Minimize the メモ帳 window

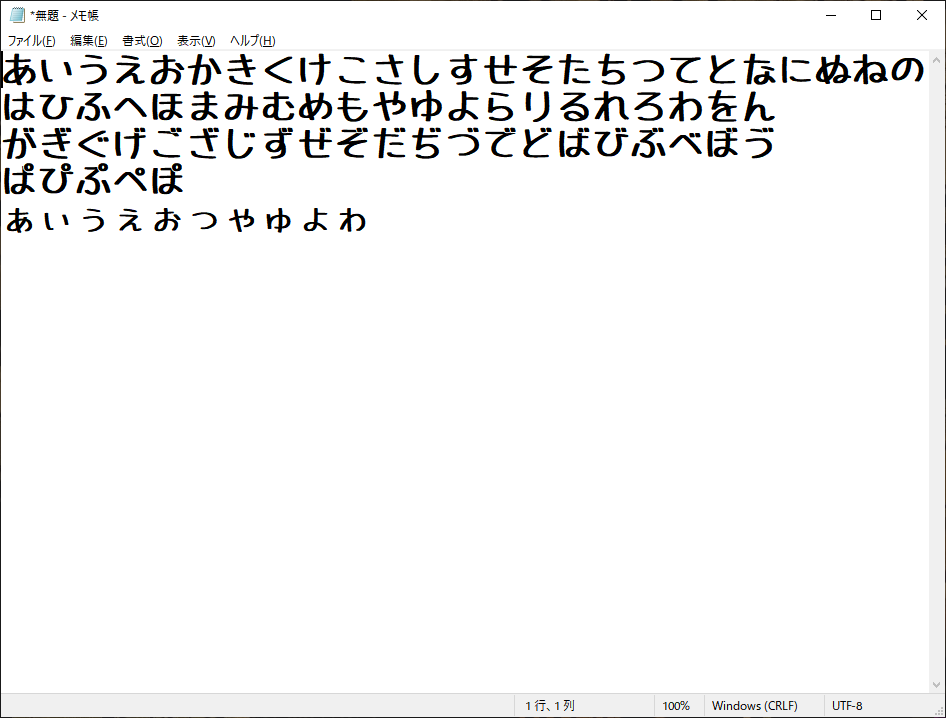pos(830,15)
